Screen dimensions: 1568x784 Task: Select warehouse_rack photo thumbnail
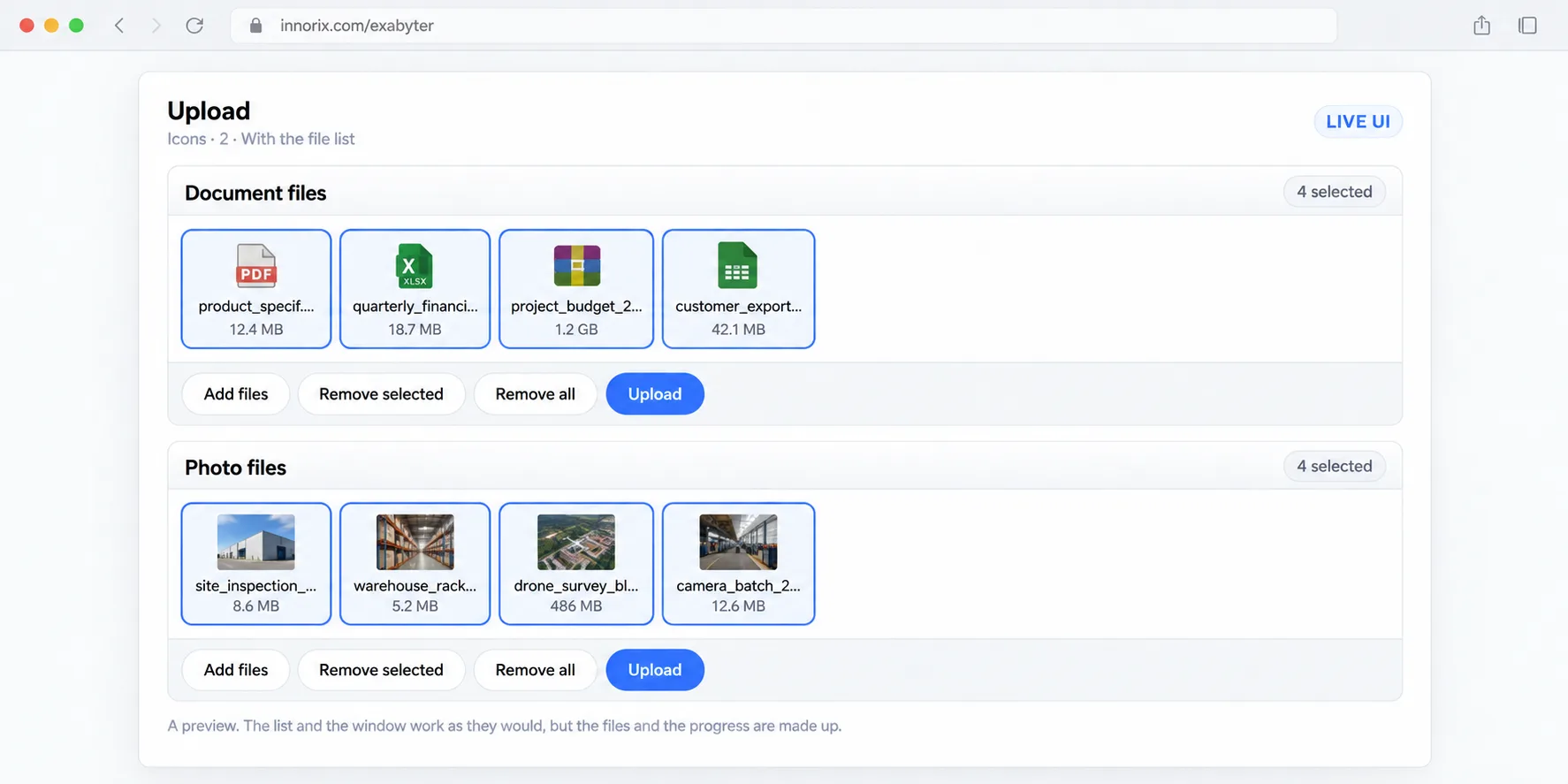[x=415, y=542]
